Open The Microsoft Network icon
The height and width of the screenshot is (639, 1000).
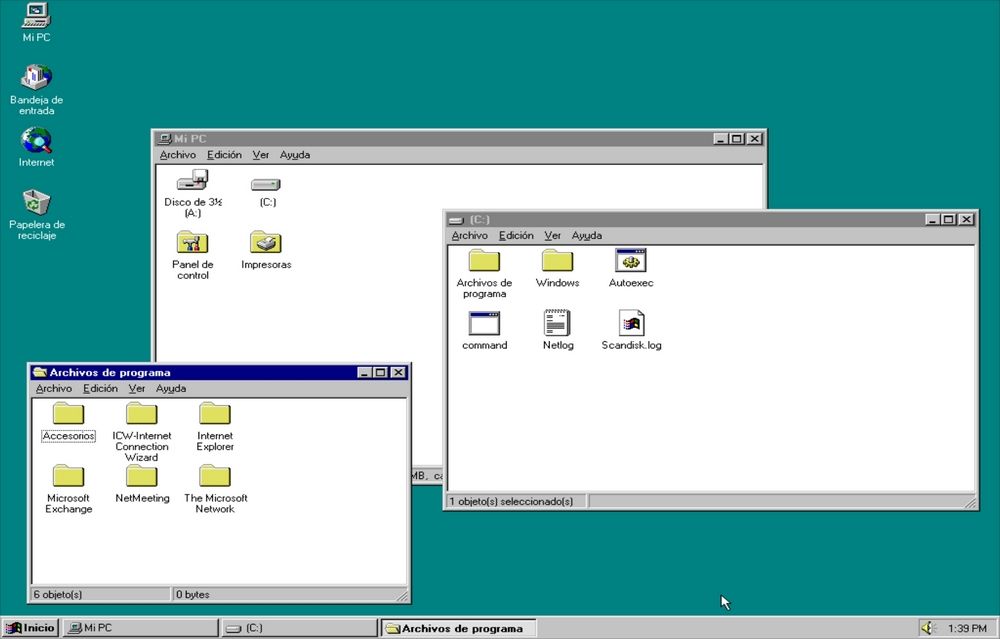[x=214, y=476]
